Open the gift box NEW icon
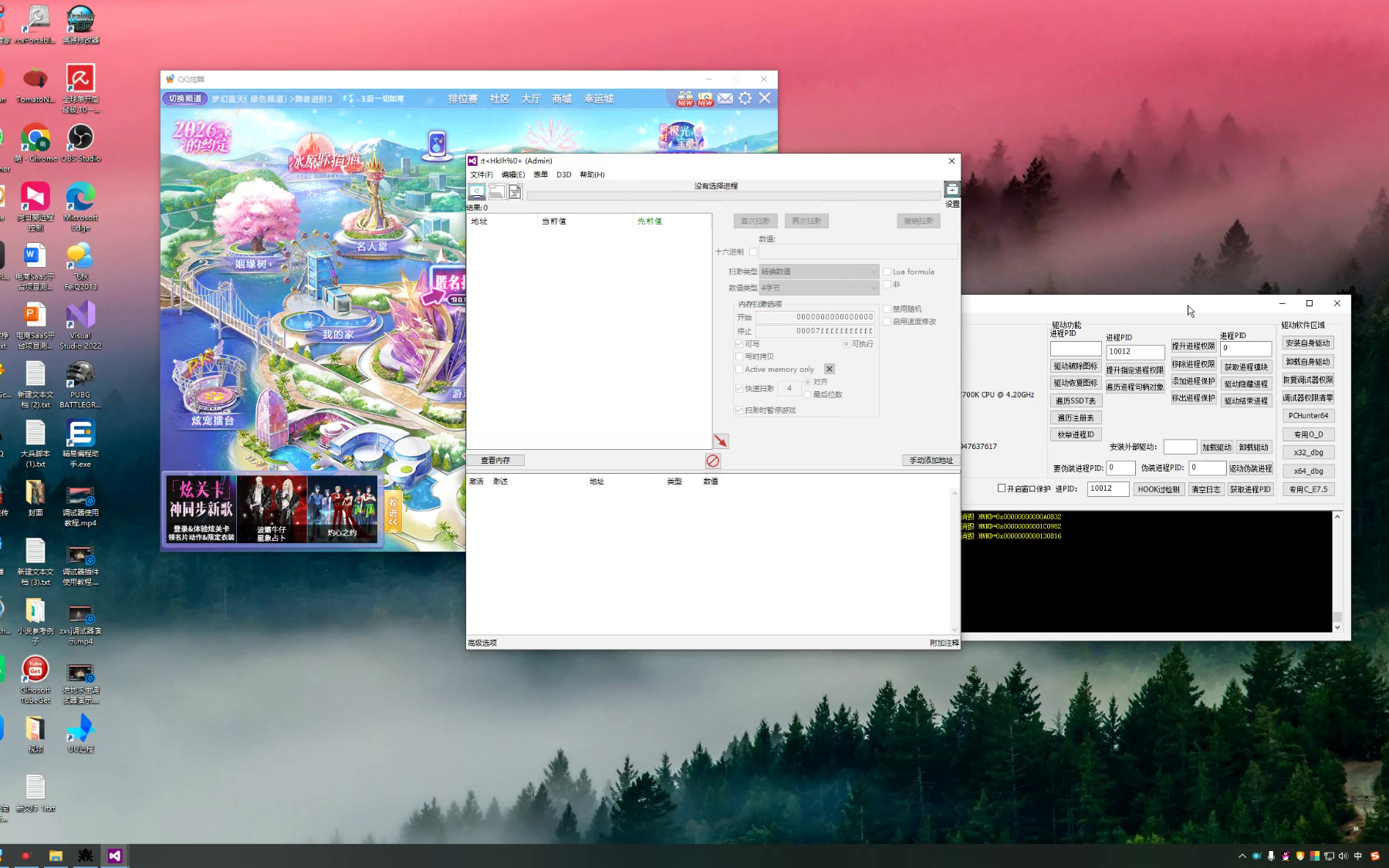The image size is (1389, 868). tap(685, 99)
